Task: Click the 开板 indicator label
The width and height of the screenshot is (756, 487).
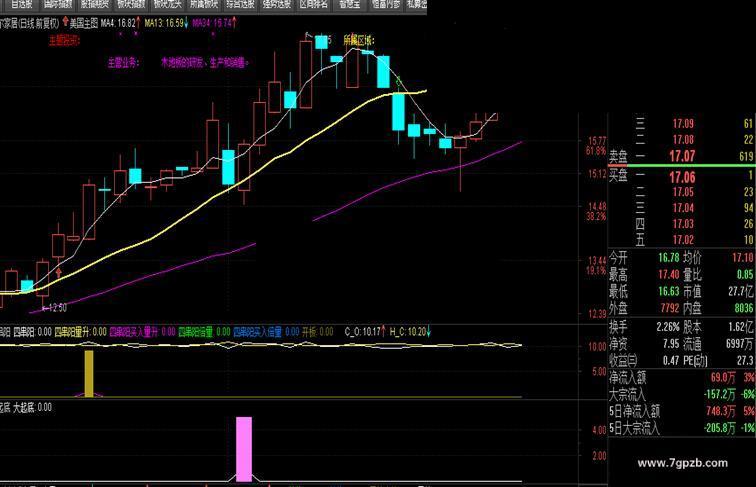Action: [x=318, y=332]
